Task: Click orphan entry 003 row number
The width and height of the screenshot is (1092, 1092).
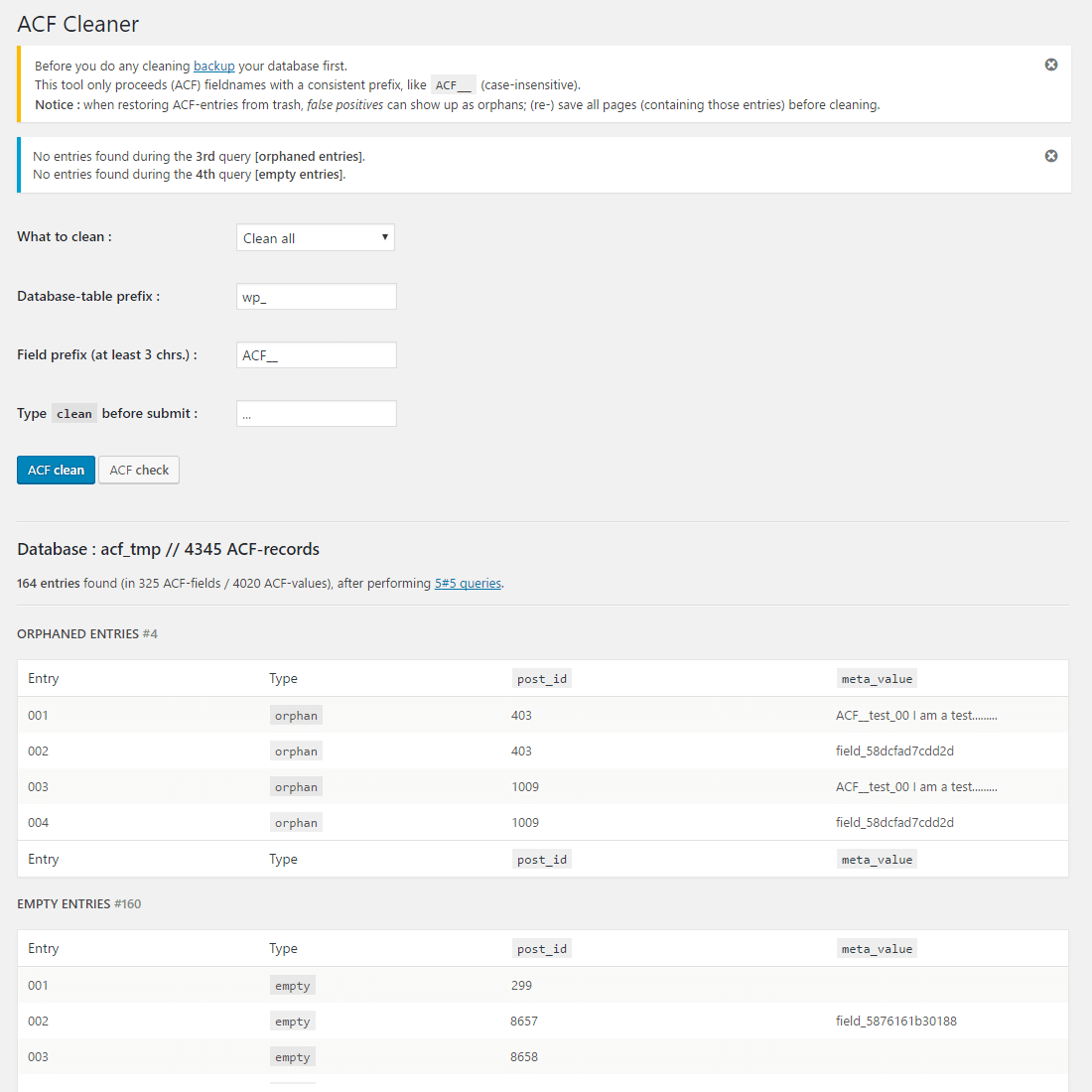Action: pyautogui.click(x=39, y=787)
